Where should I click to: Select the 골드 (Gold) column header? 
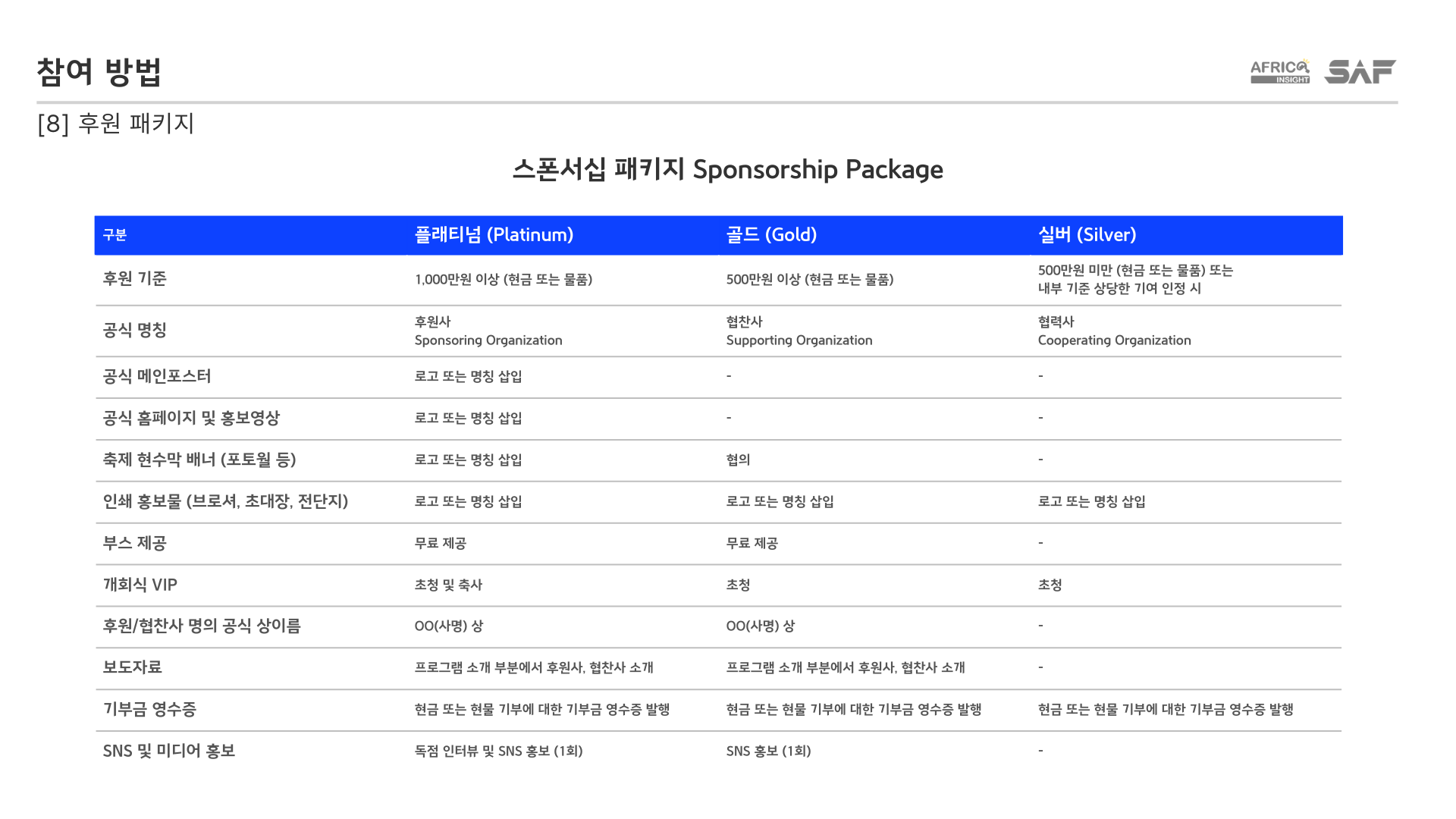[x=771, y=235]
